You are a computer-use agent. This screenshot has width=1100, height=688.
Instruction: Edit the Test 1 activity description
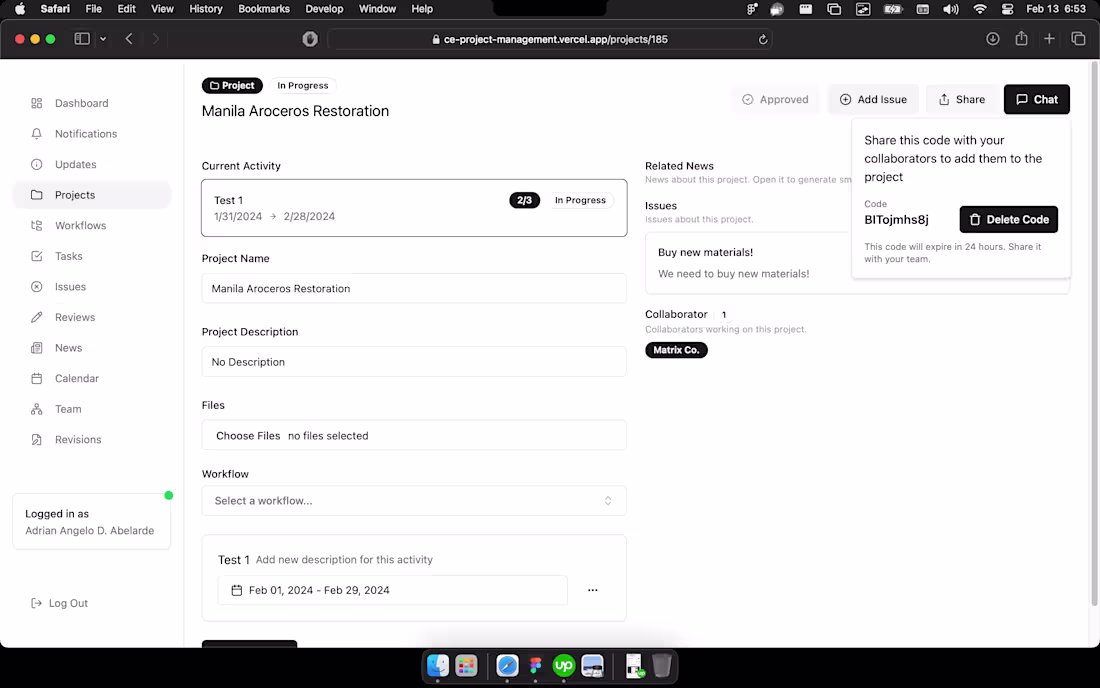point(344,560)
